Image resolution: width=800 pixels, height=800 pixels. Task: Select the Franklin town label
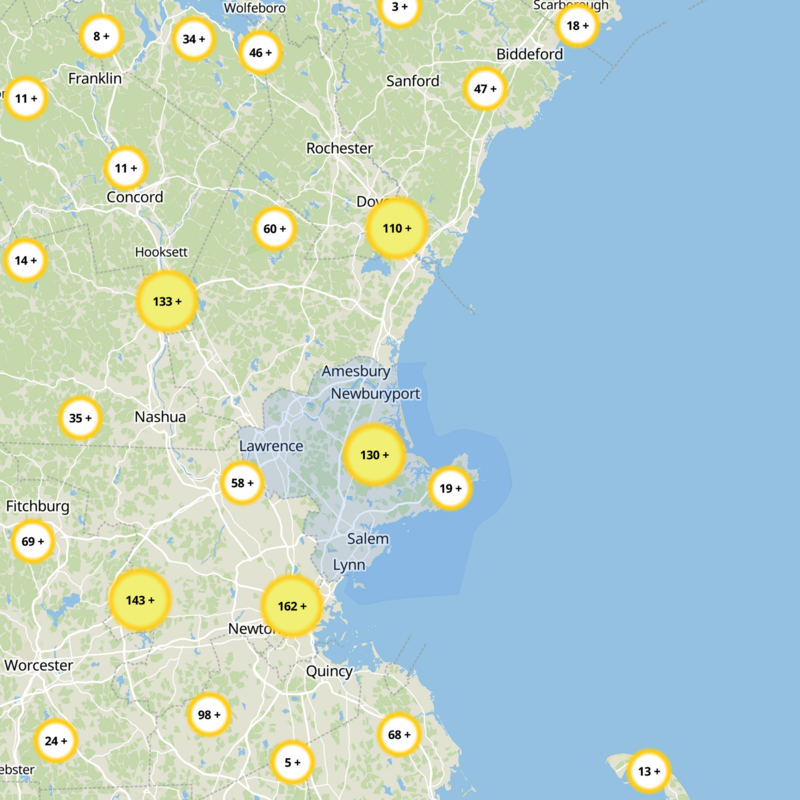pos(95,79)
